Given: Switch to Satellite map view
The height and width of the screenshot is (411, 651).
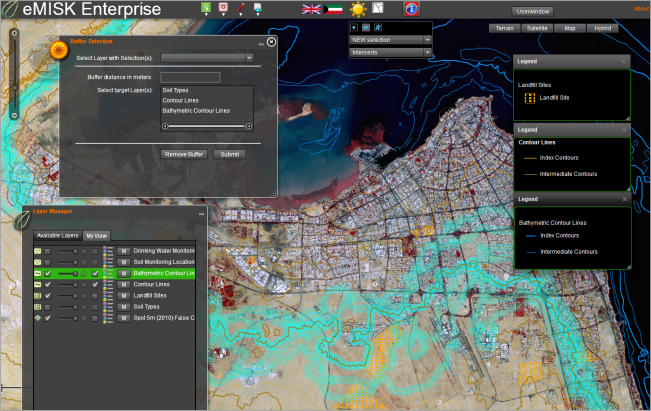Looking at the screenshot, I should 537,28.
